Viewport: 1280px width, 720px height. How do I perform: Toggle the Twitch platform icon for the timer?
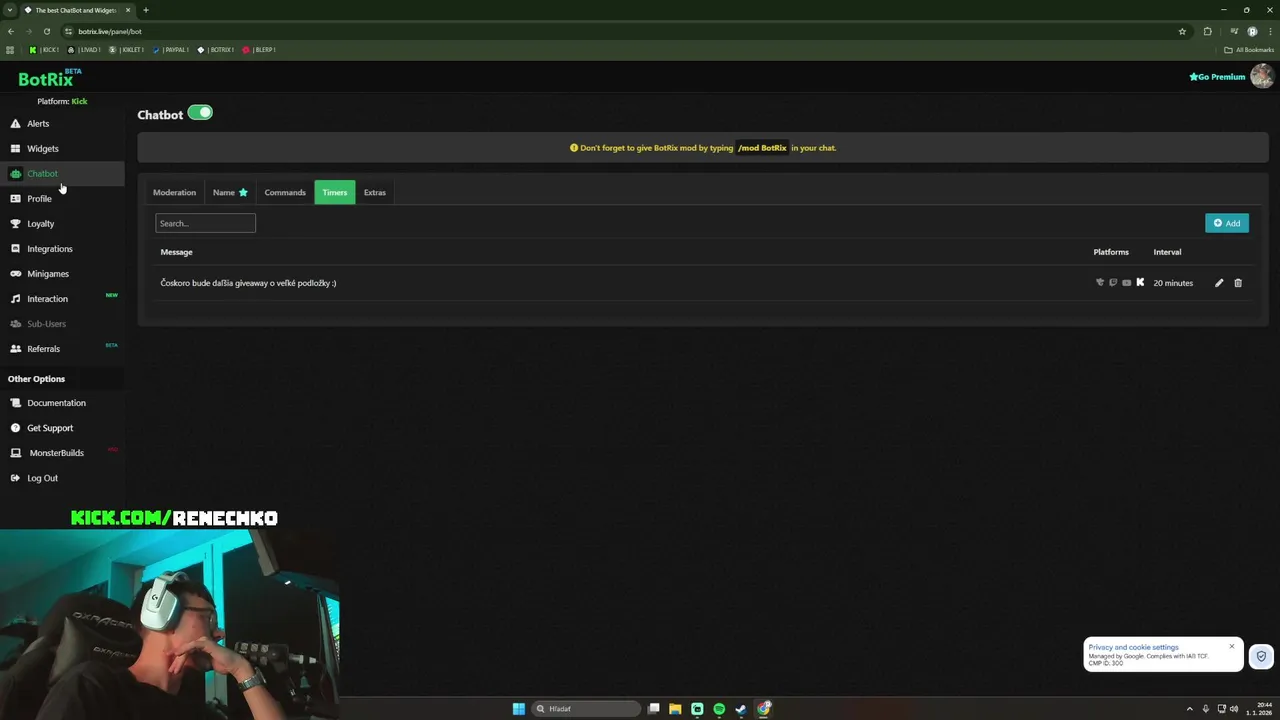point(1113,283)
